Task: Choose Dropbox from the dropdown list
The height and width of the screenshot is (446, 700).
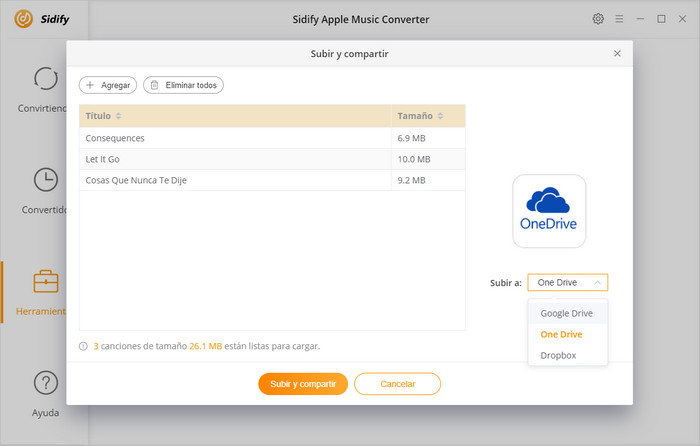Action: pos(567,355)
